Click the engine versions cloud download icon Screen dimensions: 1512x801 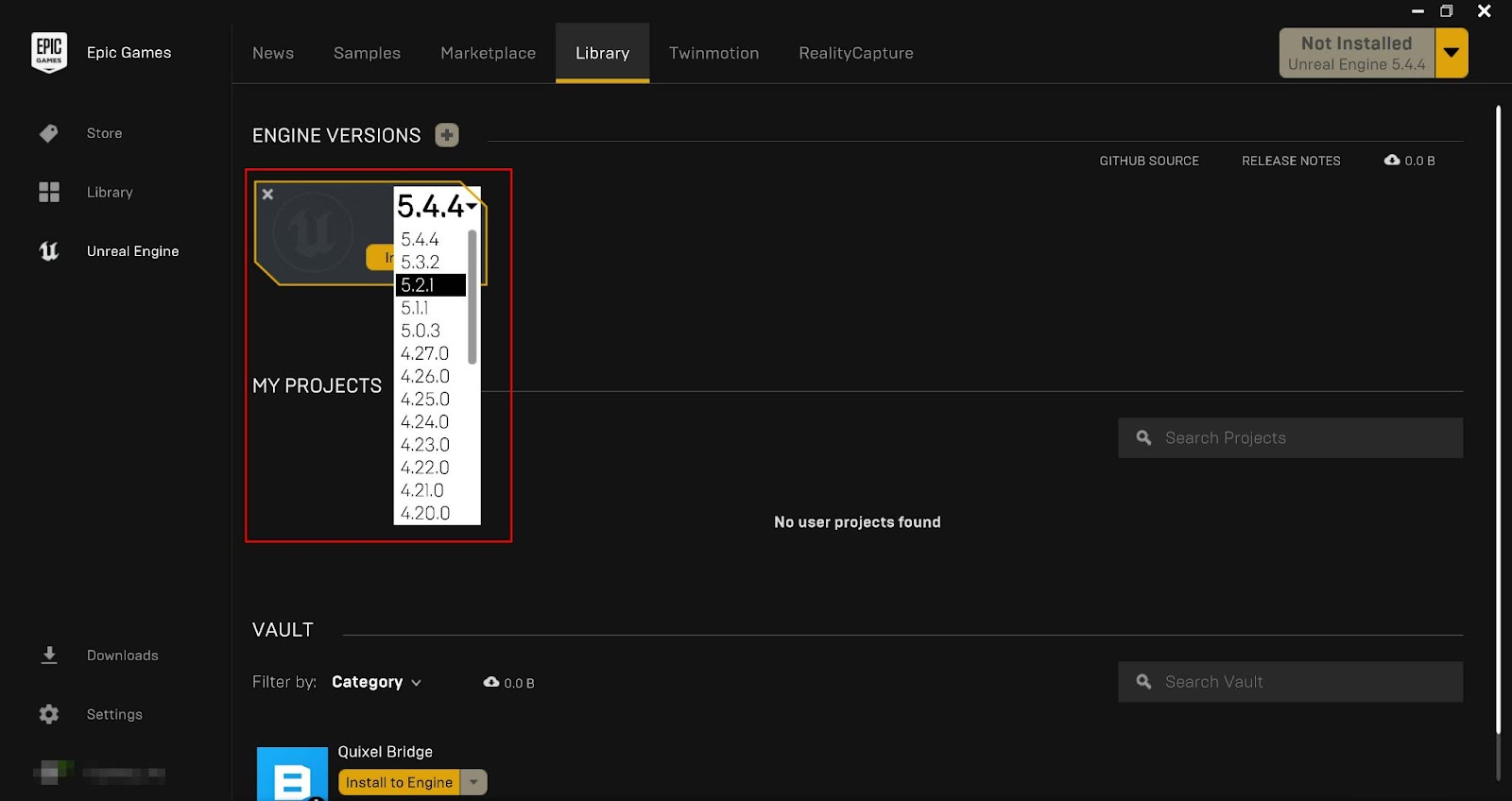click(x=1392, y=161)
